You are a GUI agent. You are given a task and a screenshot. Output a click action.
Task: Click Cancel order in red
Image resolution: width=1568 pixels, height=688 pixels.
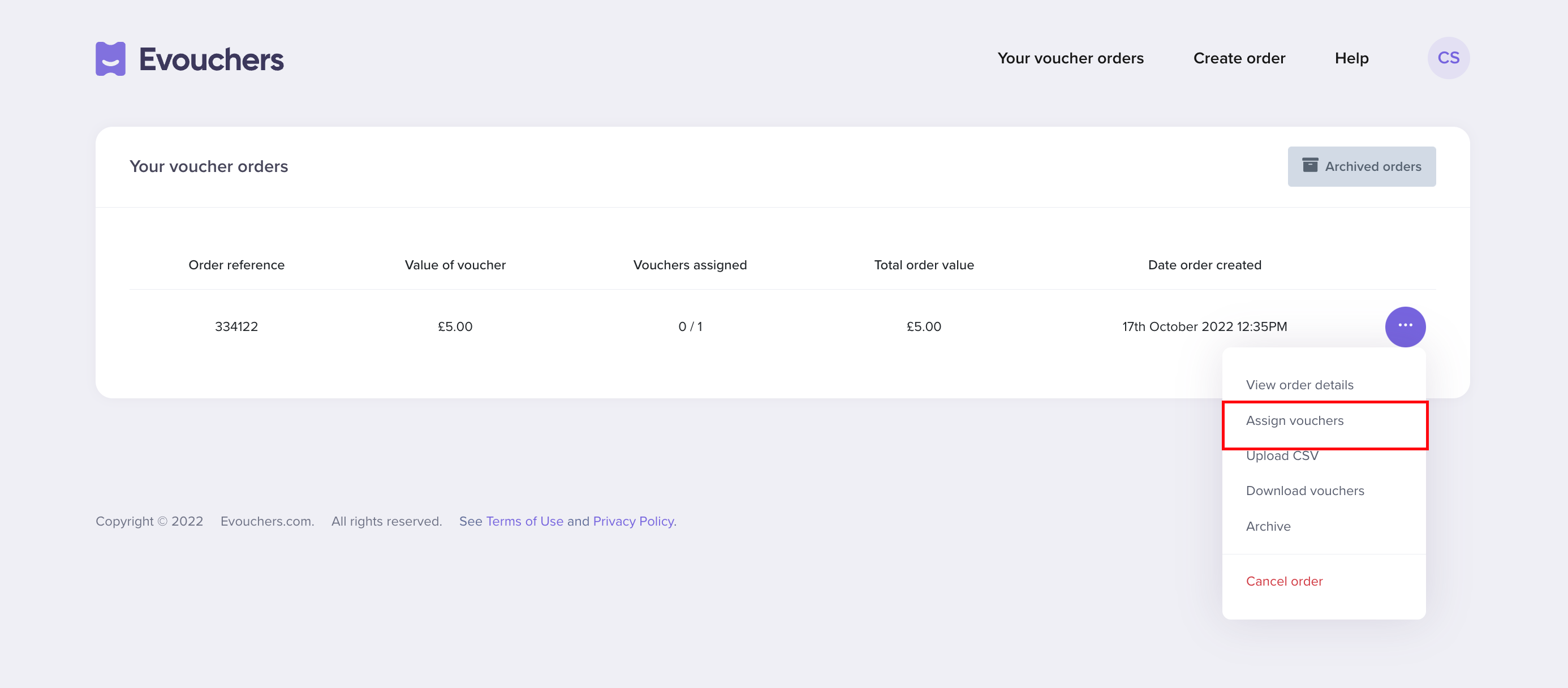1283,581
